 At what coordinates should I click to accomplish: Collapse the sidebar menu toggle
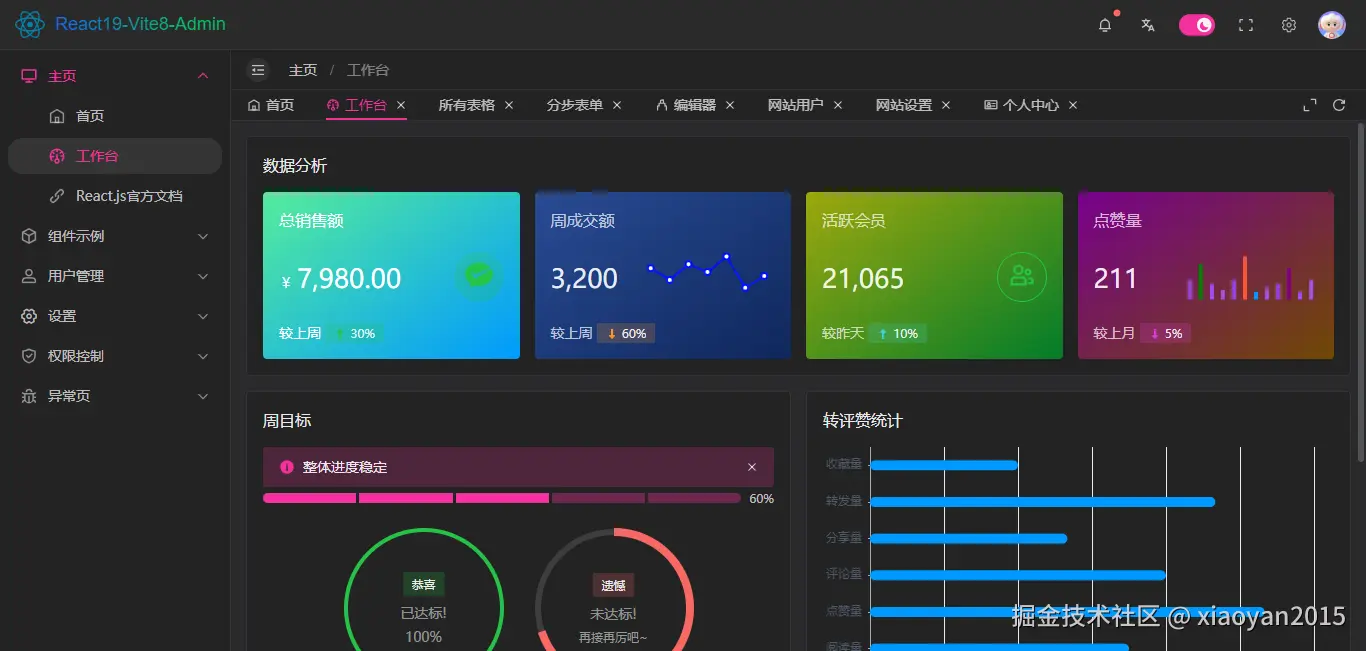pos(258,70)
